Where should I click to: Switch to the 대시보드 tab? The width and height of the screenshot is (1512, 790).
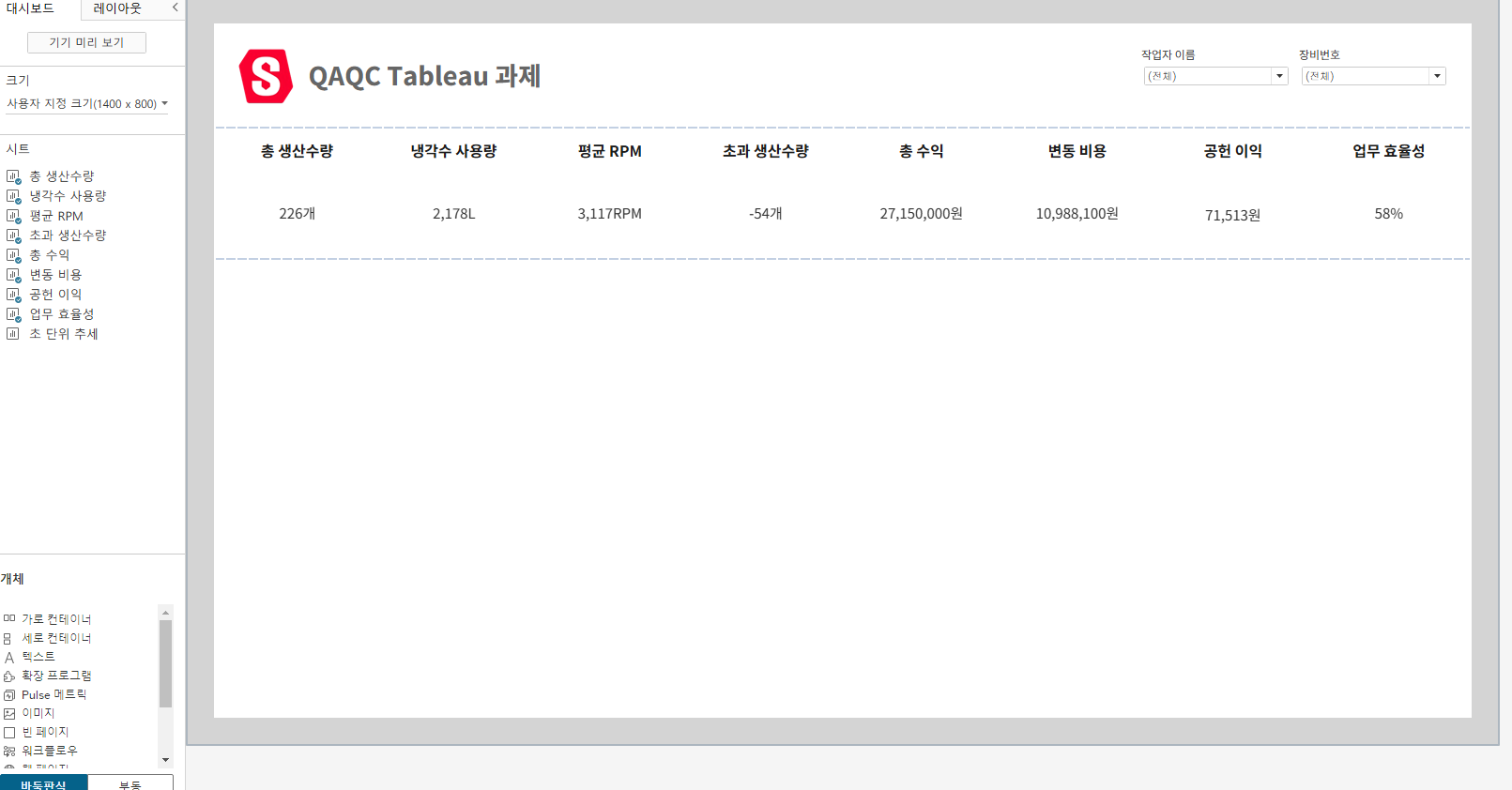tap(30, 8)
